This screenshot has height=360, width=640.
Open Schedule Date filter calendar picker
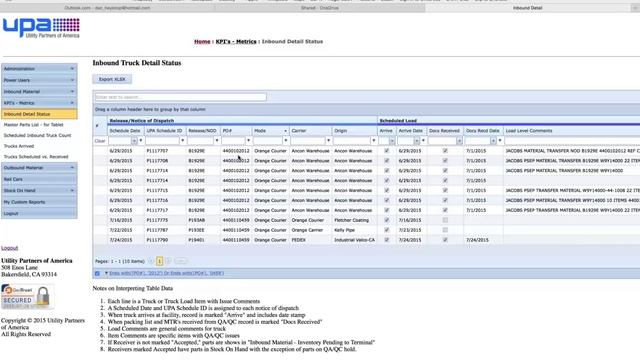pyautogui.click(x=134, y=141)
